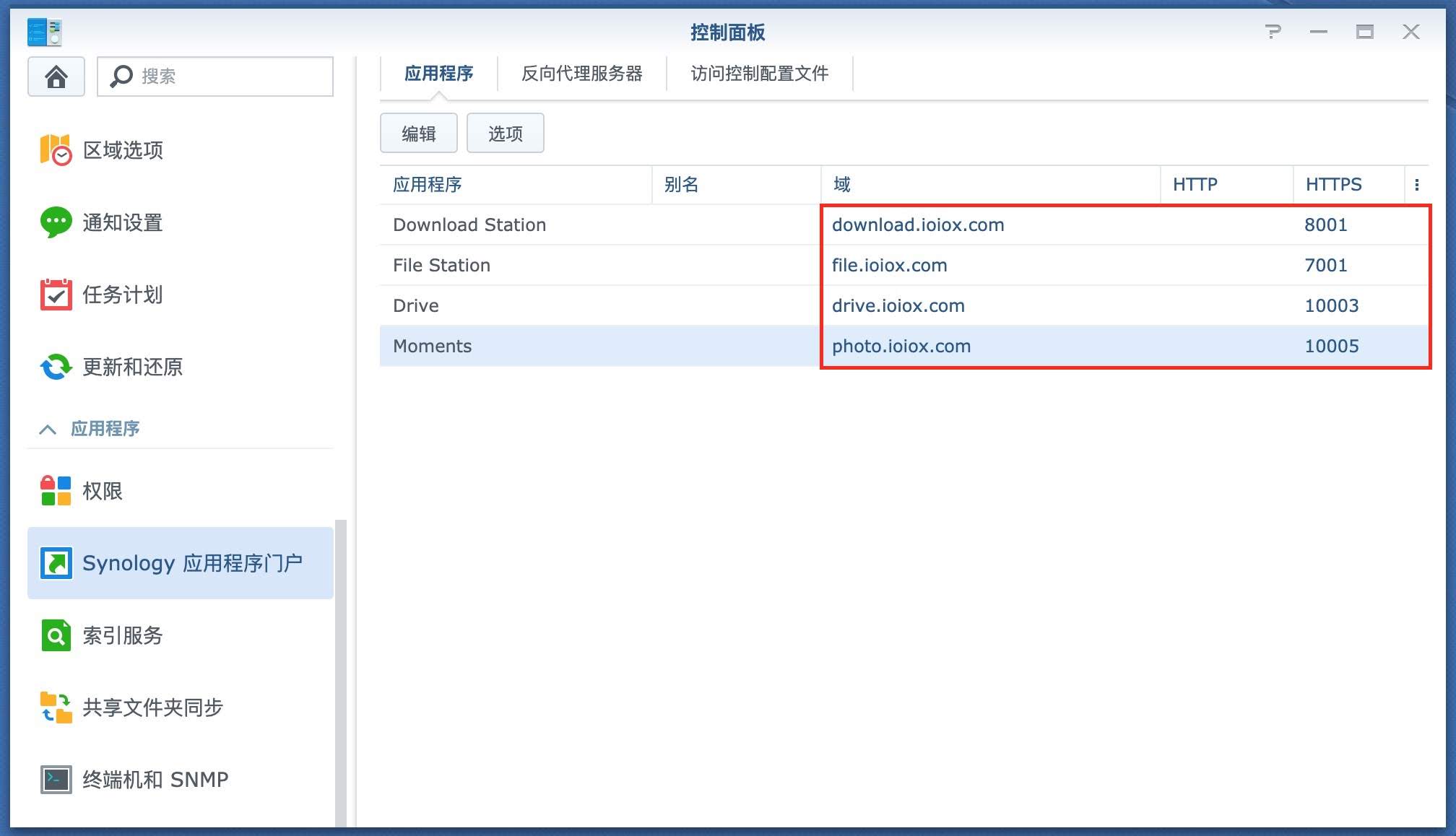Click the help question mark icon

1273,32
